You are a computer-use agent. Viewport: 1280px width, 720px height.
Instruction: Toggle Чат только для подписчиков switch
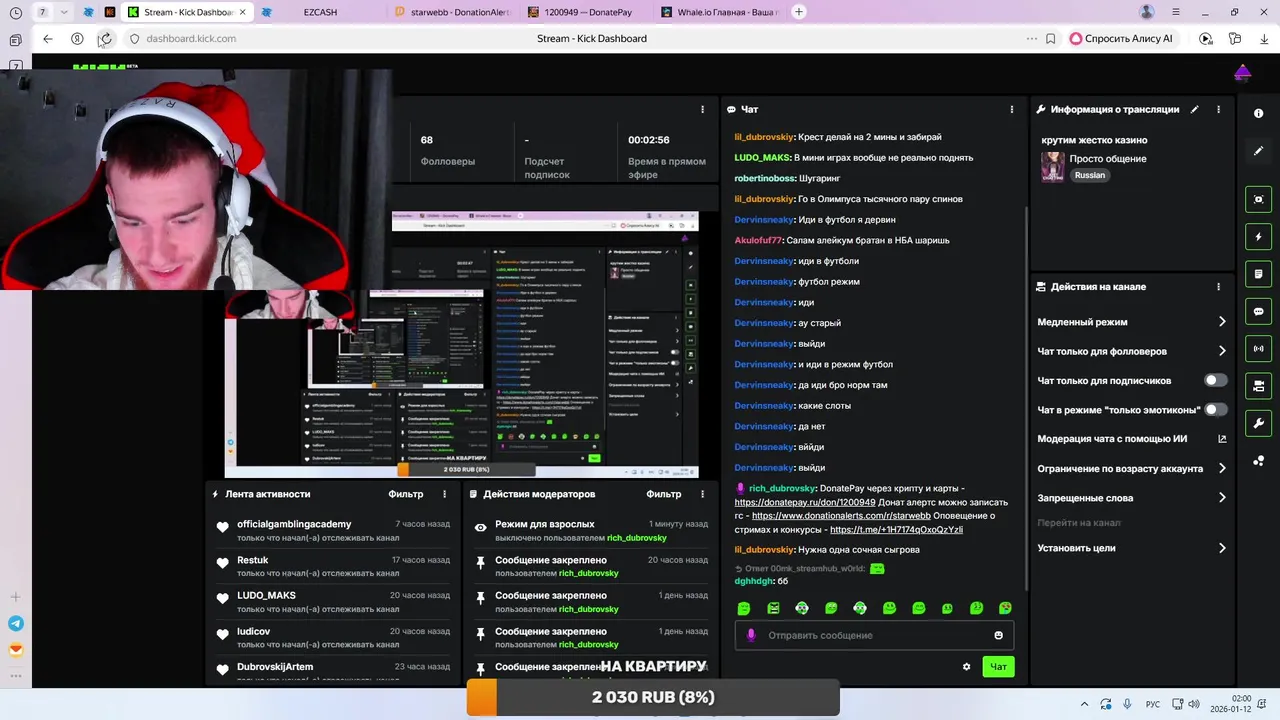click(x=1215, y=380)
